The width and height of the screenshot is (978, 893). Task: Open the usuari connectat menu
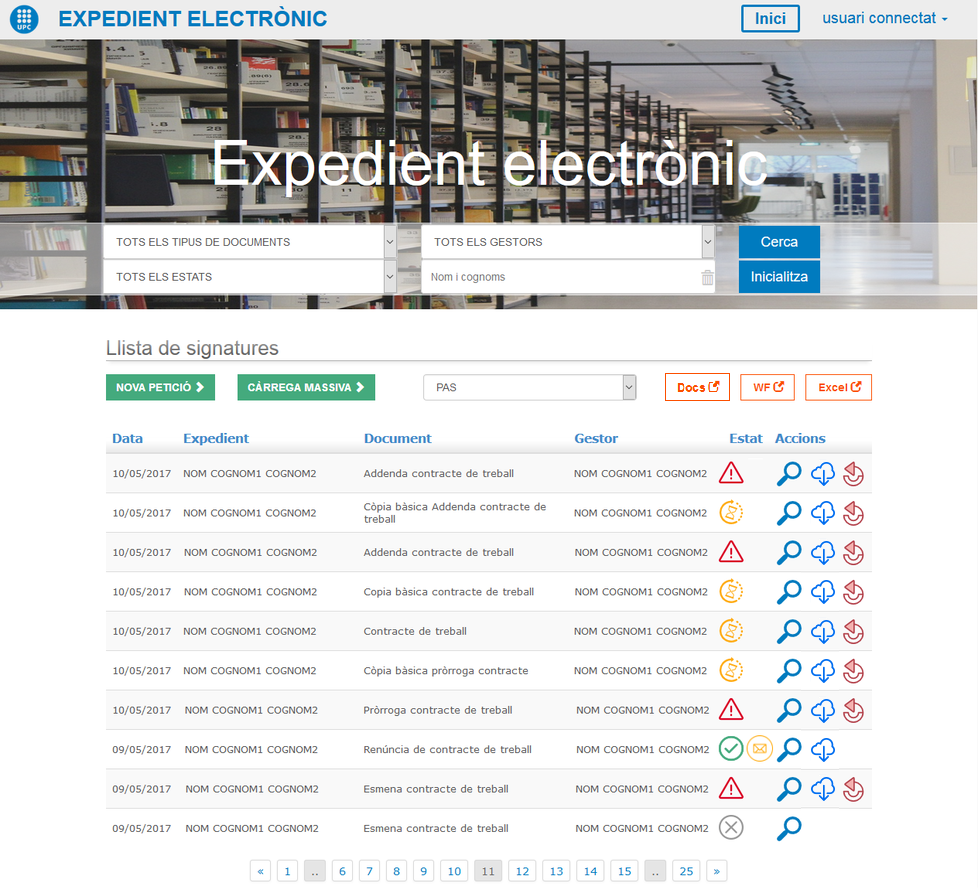[x=884, y=19]
